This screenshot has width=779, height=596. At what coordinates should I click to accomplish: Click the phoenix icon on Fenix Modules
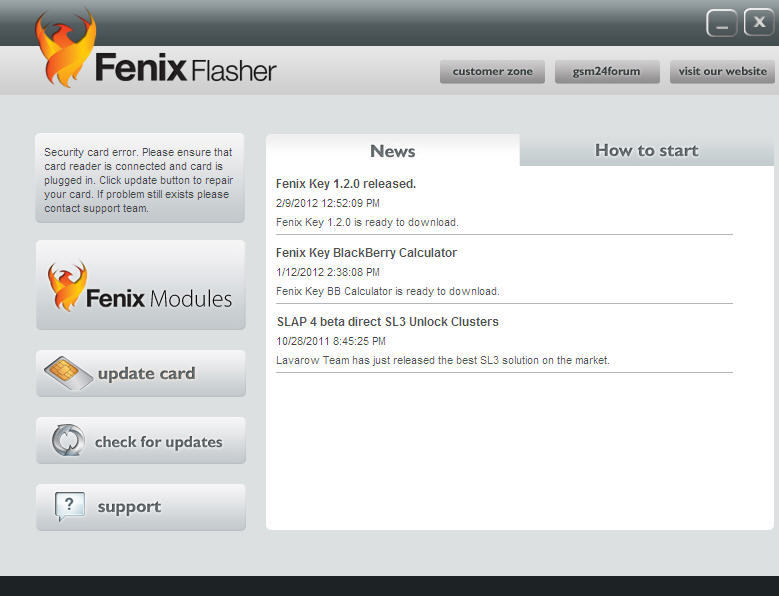coord(67,287)
